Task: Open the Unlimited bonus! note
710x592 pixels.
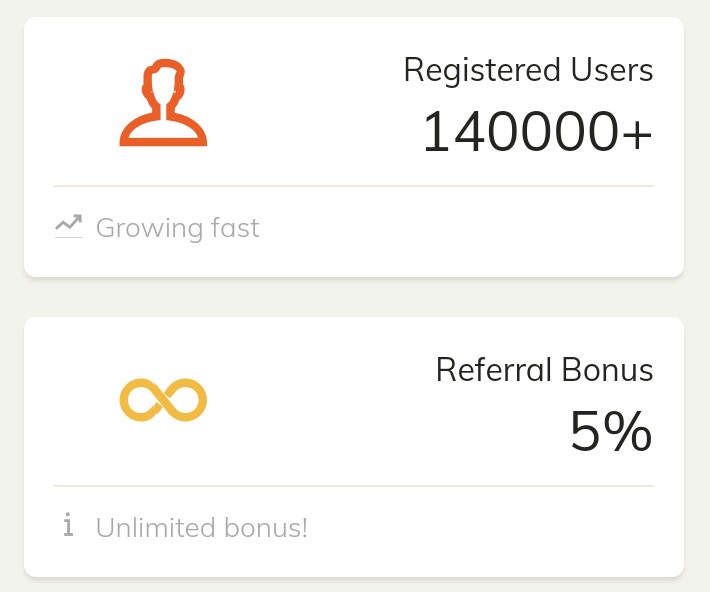Action: 201,527
